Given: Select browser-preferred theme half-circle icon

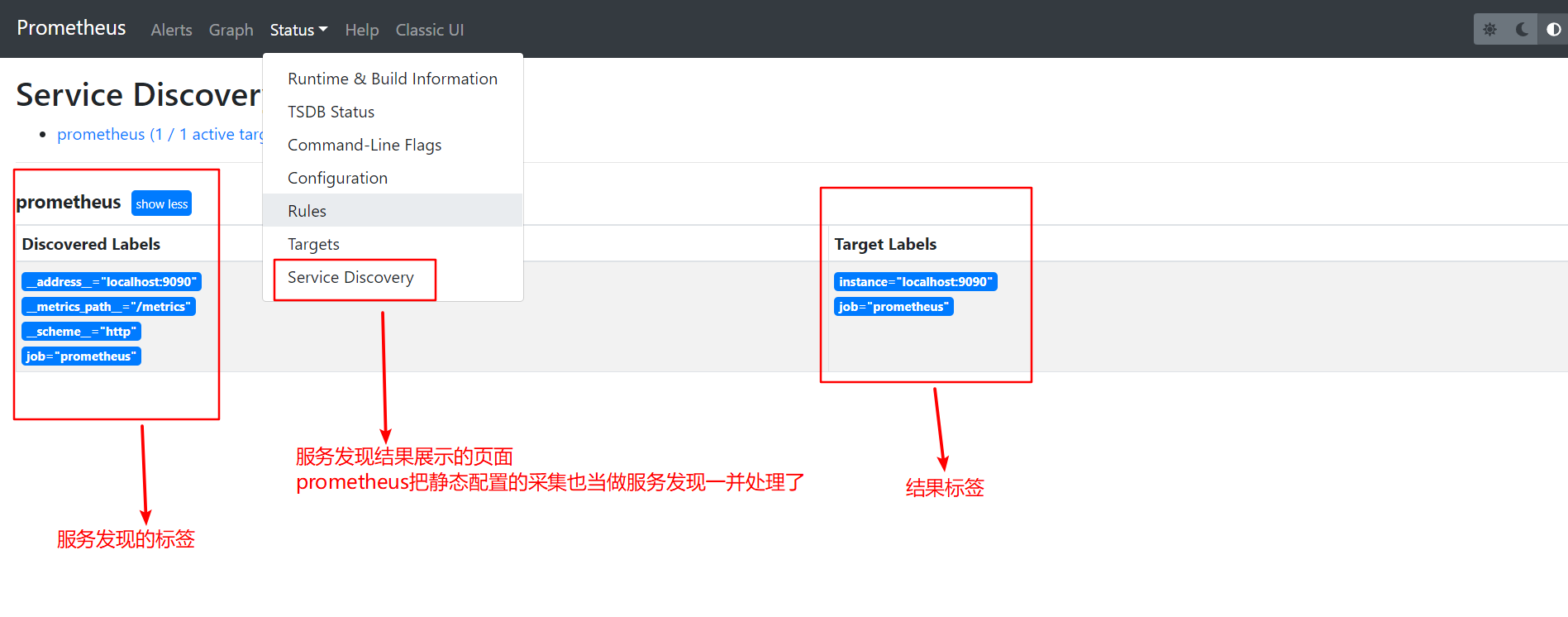Looking at the screenshot, I should (1553, 30).
